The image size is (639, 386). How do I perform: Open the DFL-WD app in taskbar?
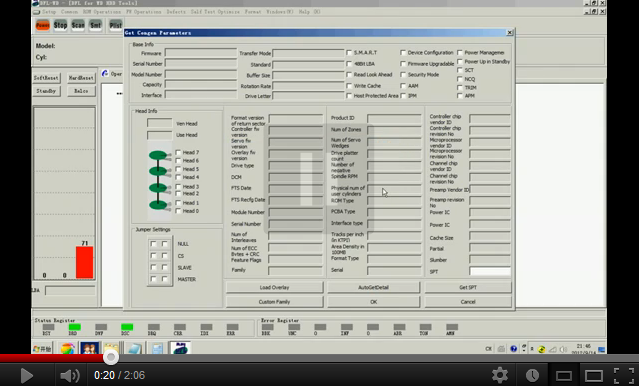click(x=180, y=349)
